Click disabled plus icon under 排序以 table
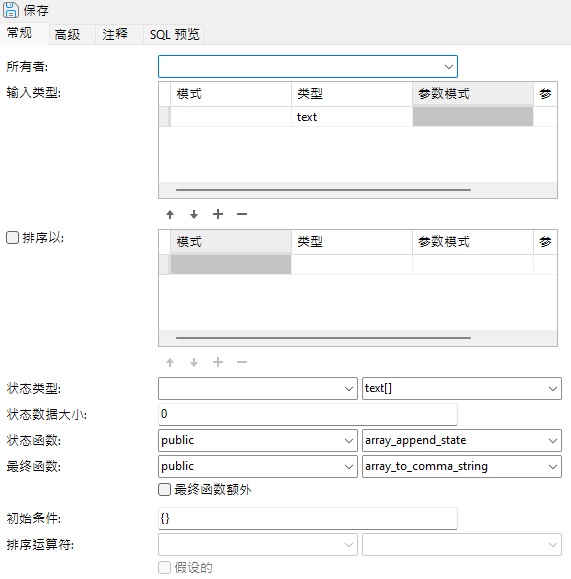This screenshot has height=579, width=571. click(x=218, y=362)
